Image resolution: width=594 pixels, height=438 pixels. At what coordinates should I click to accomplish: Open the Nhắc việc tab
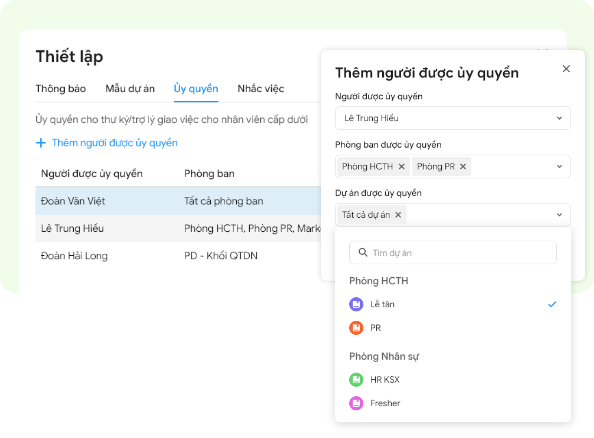coord(261,89)
